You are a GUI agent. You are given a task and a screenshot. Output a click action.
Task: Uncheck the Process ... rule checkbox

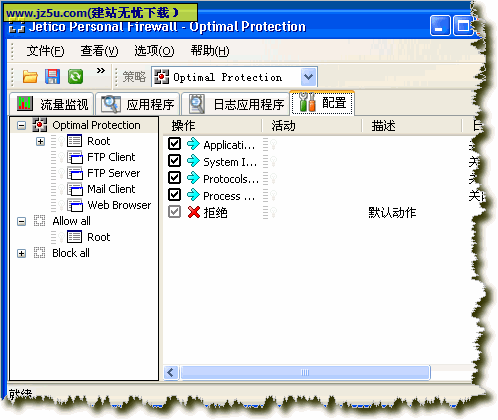click(x=174, y=195)
